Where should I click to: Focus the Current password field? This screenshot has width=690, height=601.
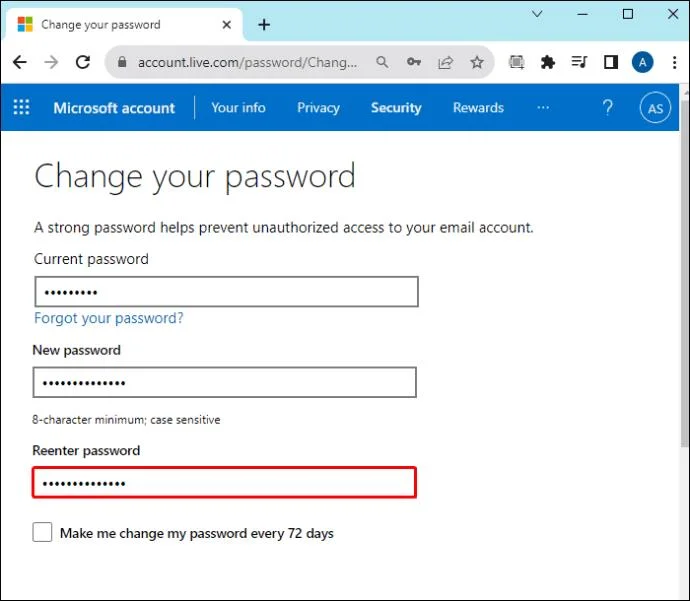[x=226, y=292]
